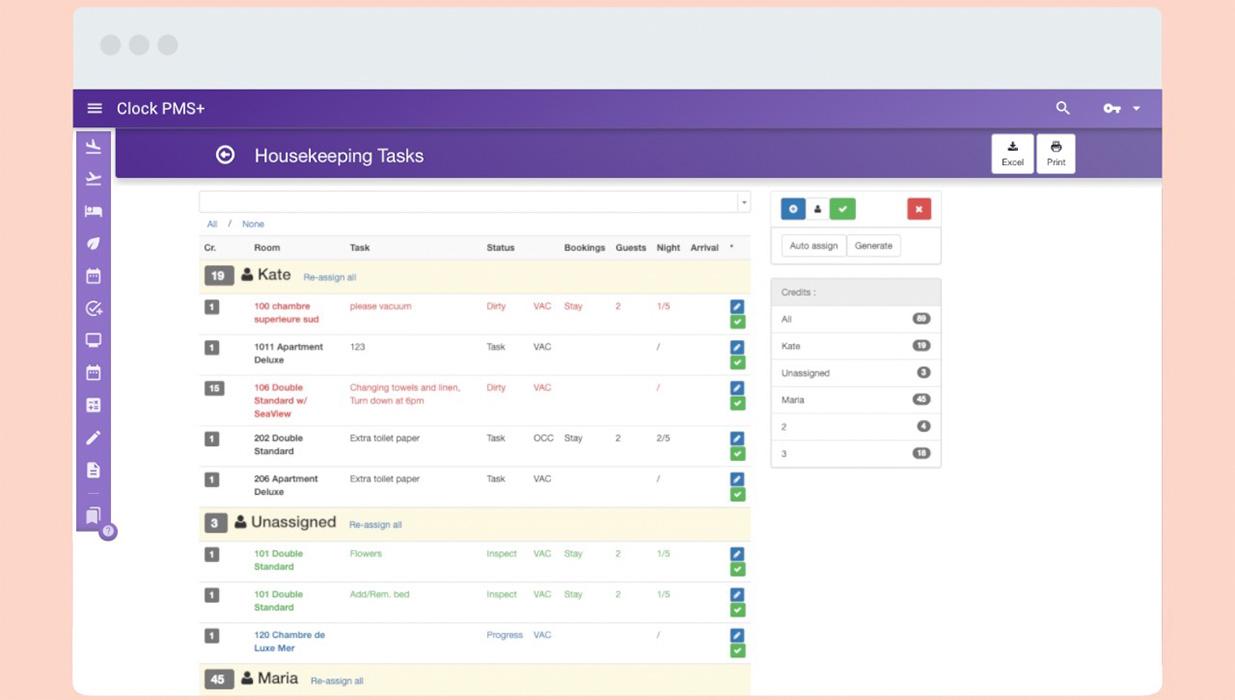1235x700 pixels.
Task: Click the calculator sidebar icon
Action: (x=93, y=405)
